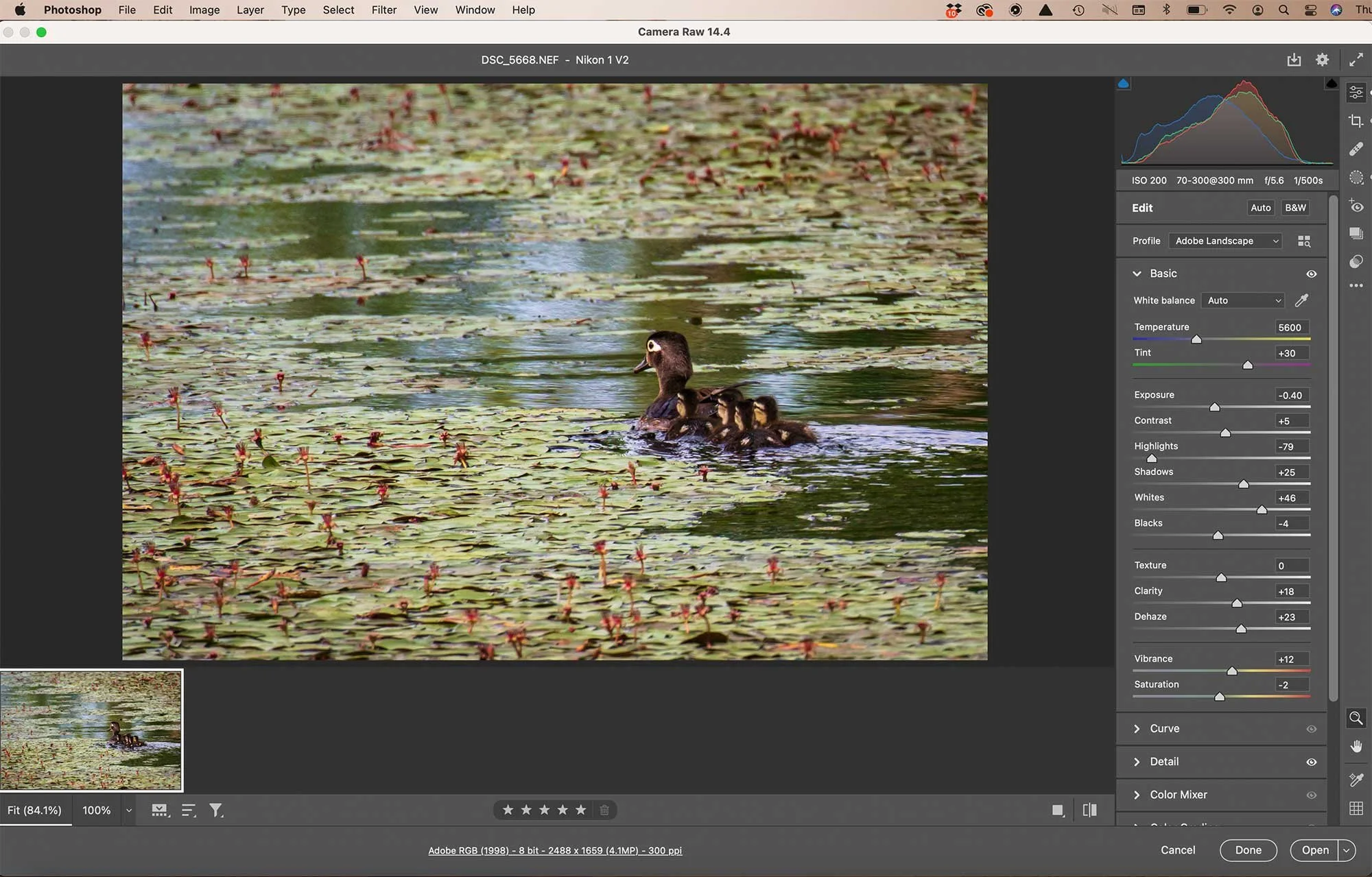The width and height of the screenshot is (1372, 877).
Task: Open the Camera Raw preferences gear
Action: [x=1322, y=60]
